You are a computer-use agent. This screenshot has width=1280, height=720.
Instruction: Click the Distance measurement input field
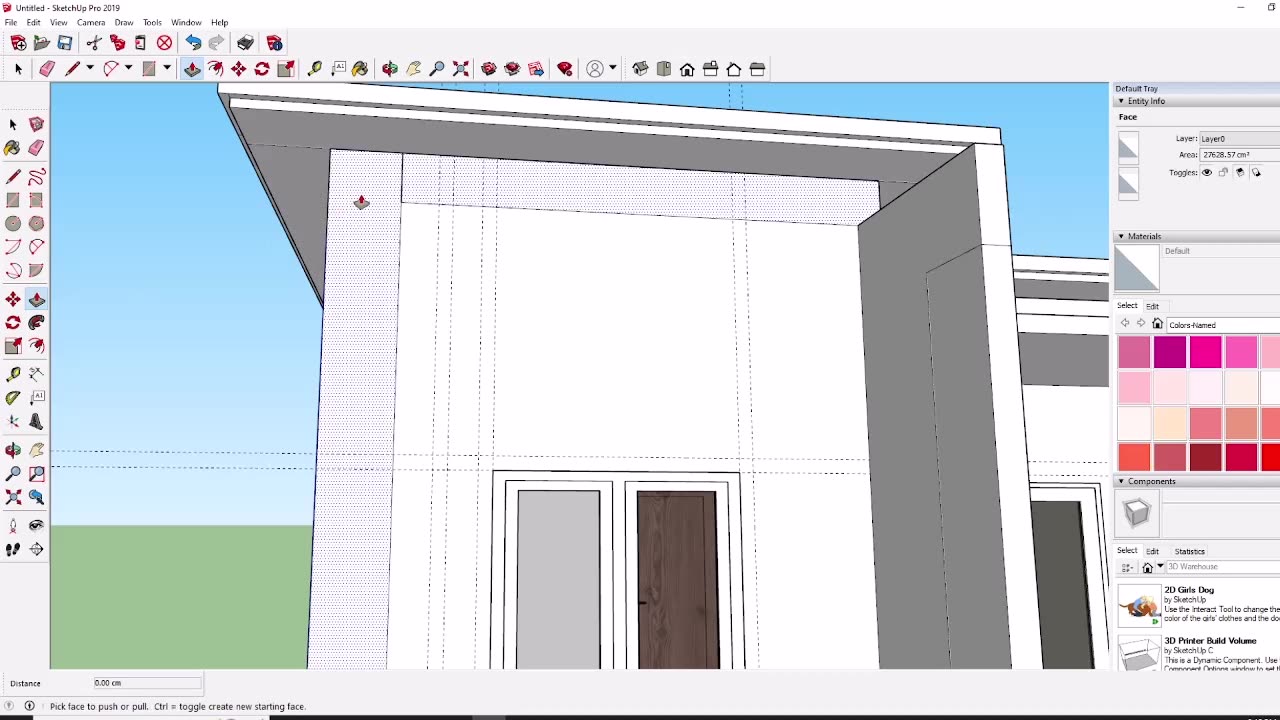[x=147, y=683]
